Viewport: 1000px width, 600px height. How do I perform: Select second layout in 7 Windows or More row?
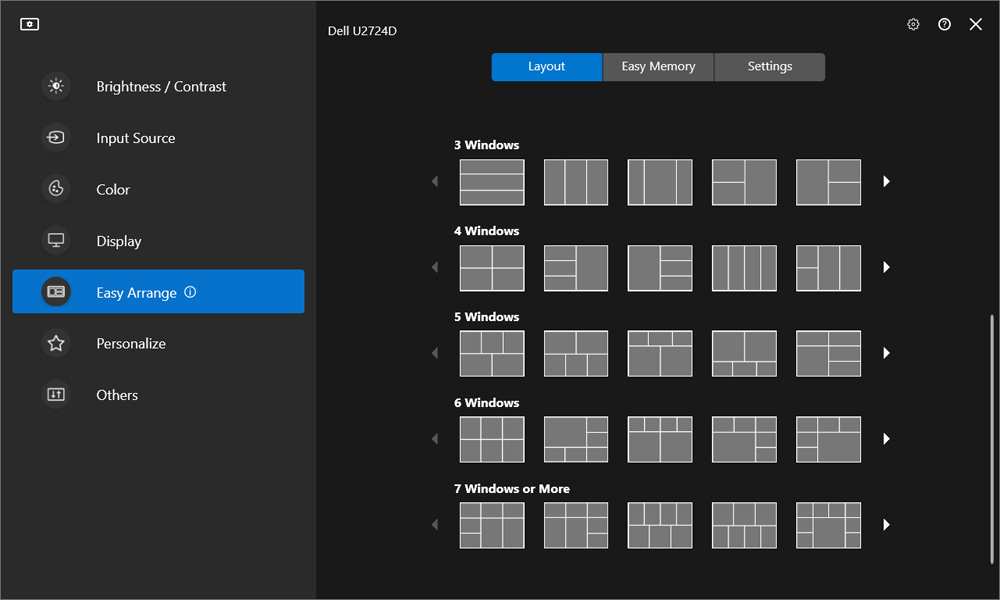pyautogui.click(x=576, y=525)
